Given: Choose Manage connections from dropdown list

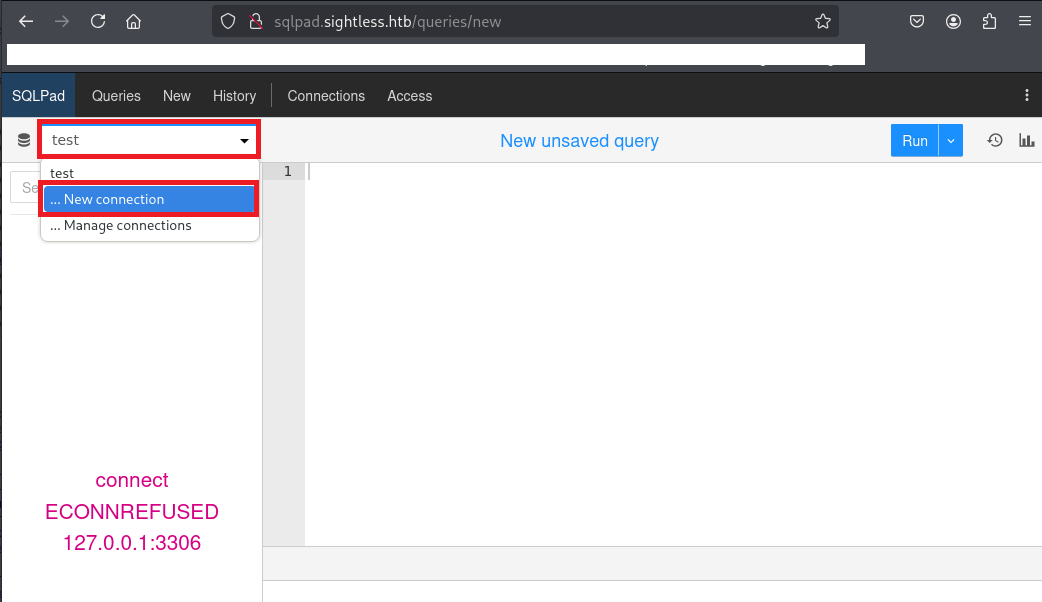Looking at the screenshot, I should (x=127, y=226).
